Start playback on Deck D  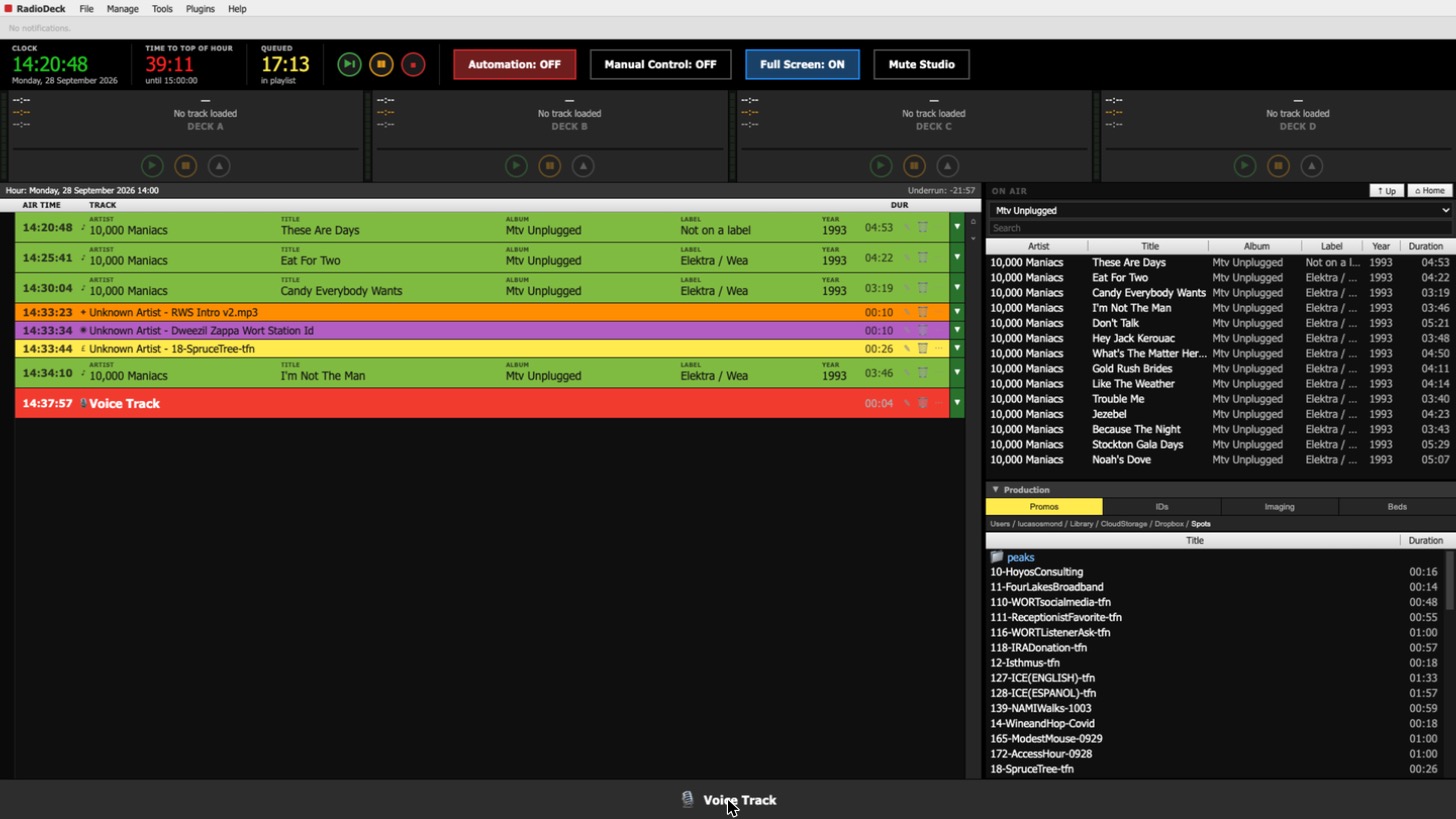coord(1244,166)
